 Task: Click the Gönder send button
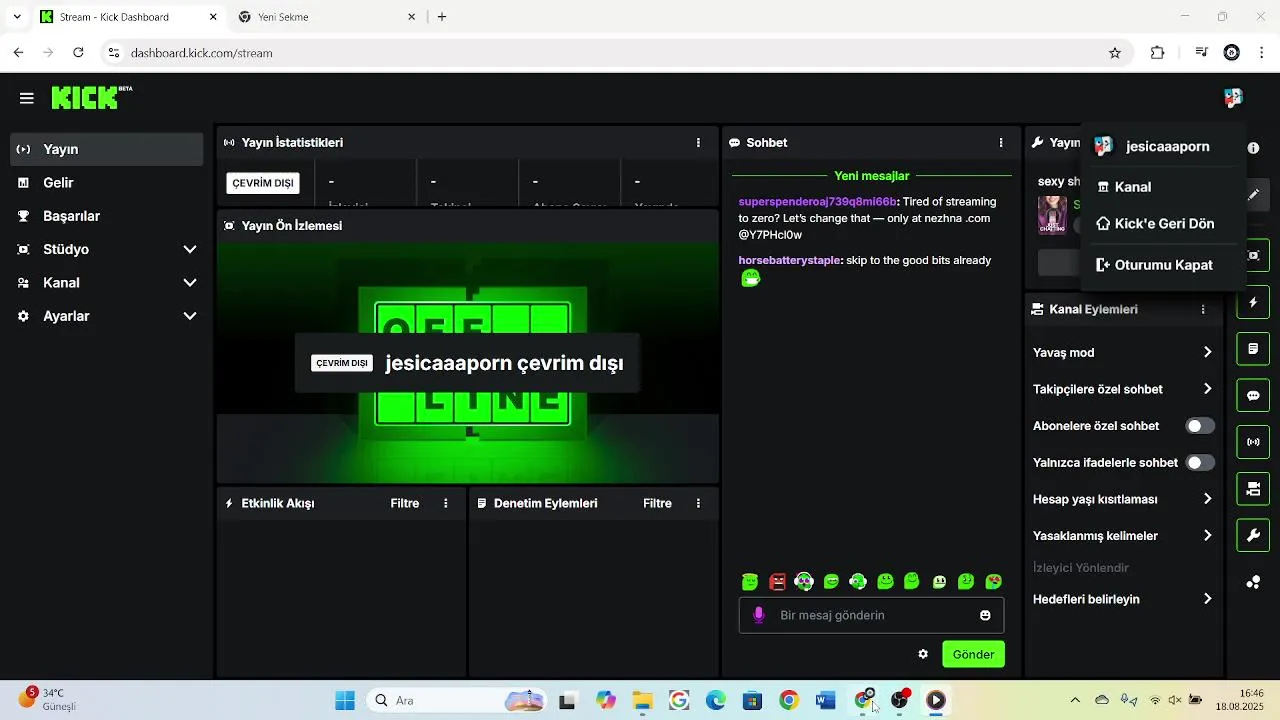coord(973,654)
